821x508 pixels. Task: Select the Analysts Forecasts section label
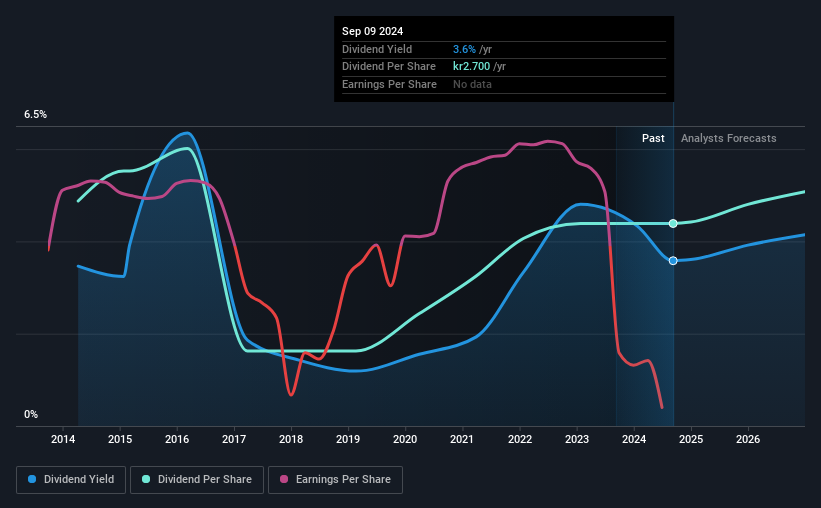[x=728, y=138]
